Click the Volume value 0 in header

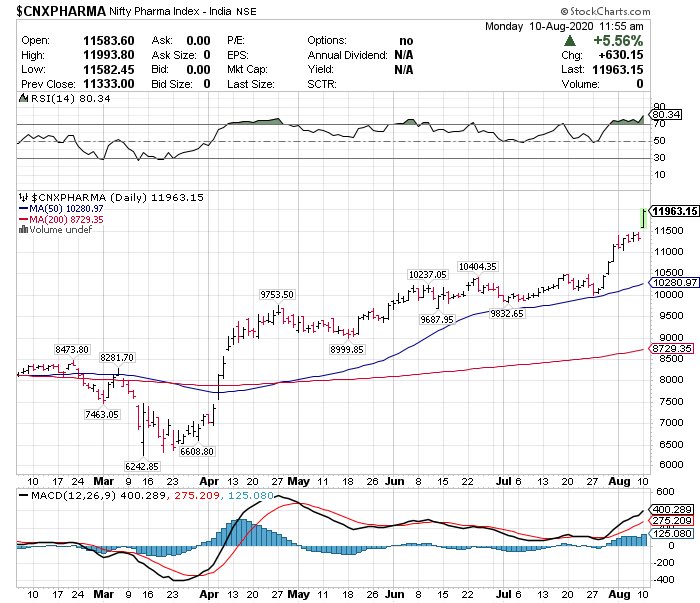click(x=640, y=84)
